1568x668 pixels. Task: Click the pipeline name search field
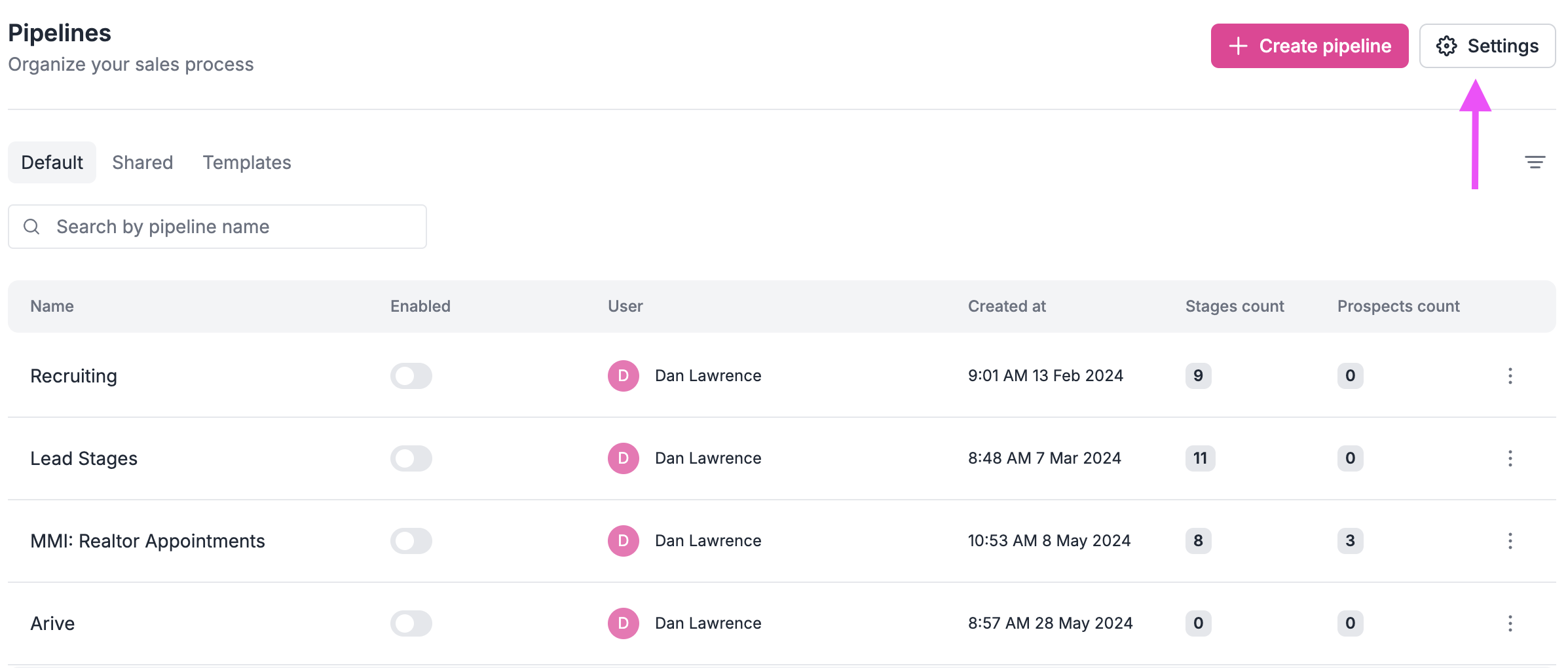click(216, 226)
